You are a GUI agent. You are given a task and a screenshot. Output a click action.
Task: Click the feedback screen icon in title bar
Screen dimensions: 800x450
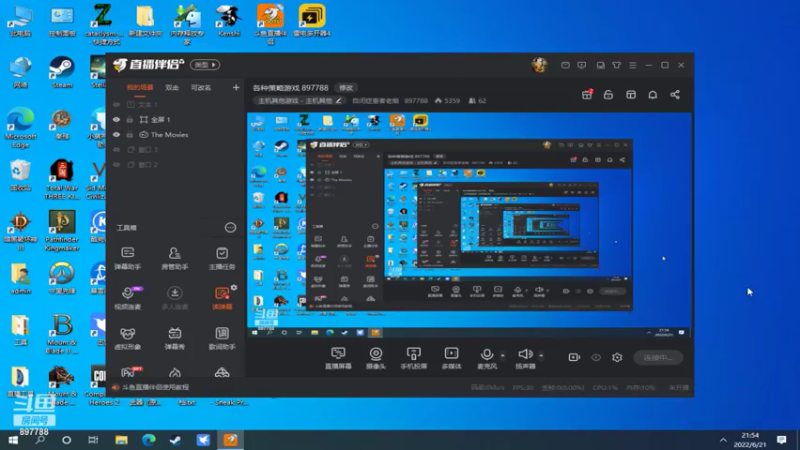tap(582, 65)
